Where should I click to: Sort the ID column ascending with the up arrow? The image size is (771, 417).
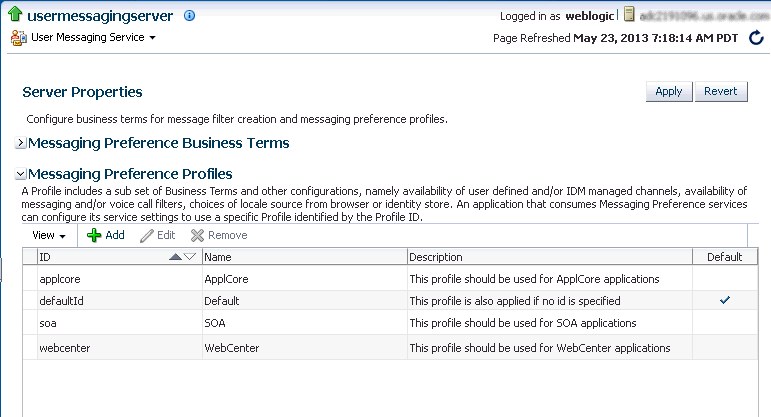click(x=175, y=257)
